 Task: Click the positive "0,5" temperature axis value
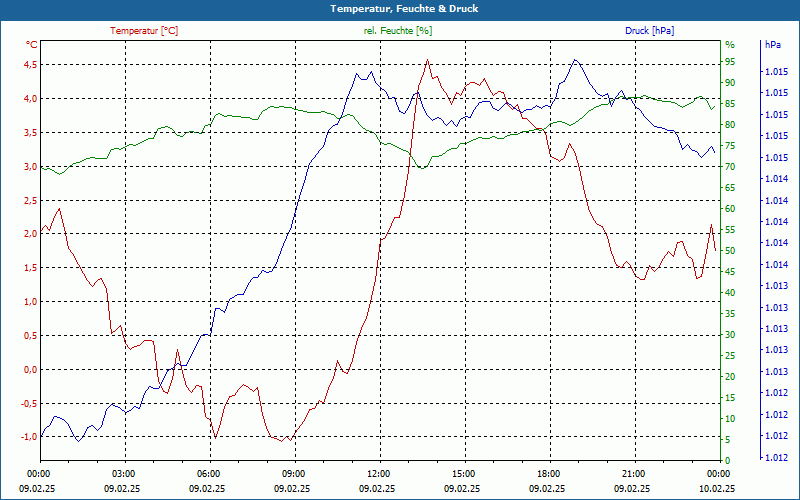point(31,336)
